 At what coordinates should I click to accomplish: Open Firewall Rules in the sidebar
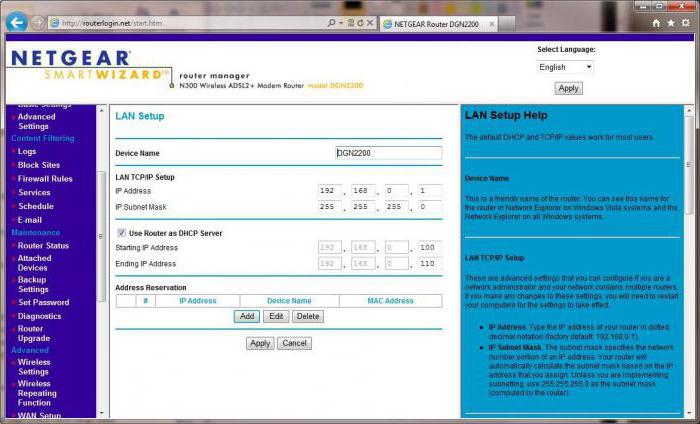pyautogui.click(x=45, y=179)
